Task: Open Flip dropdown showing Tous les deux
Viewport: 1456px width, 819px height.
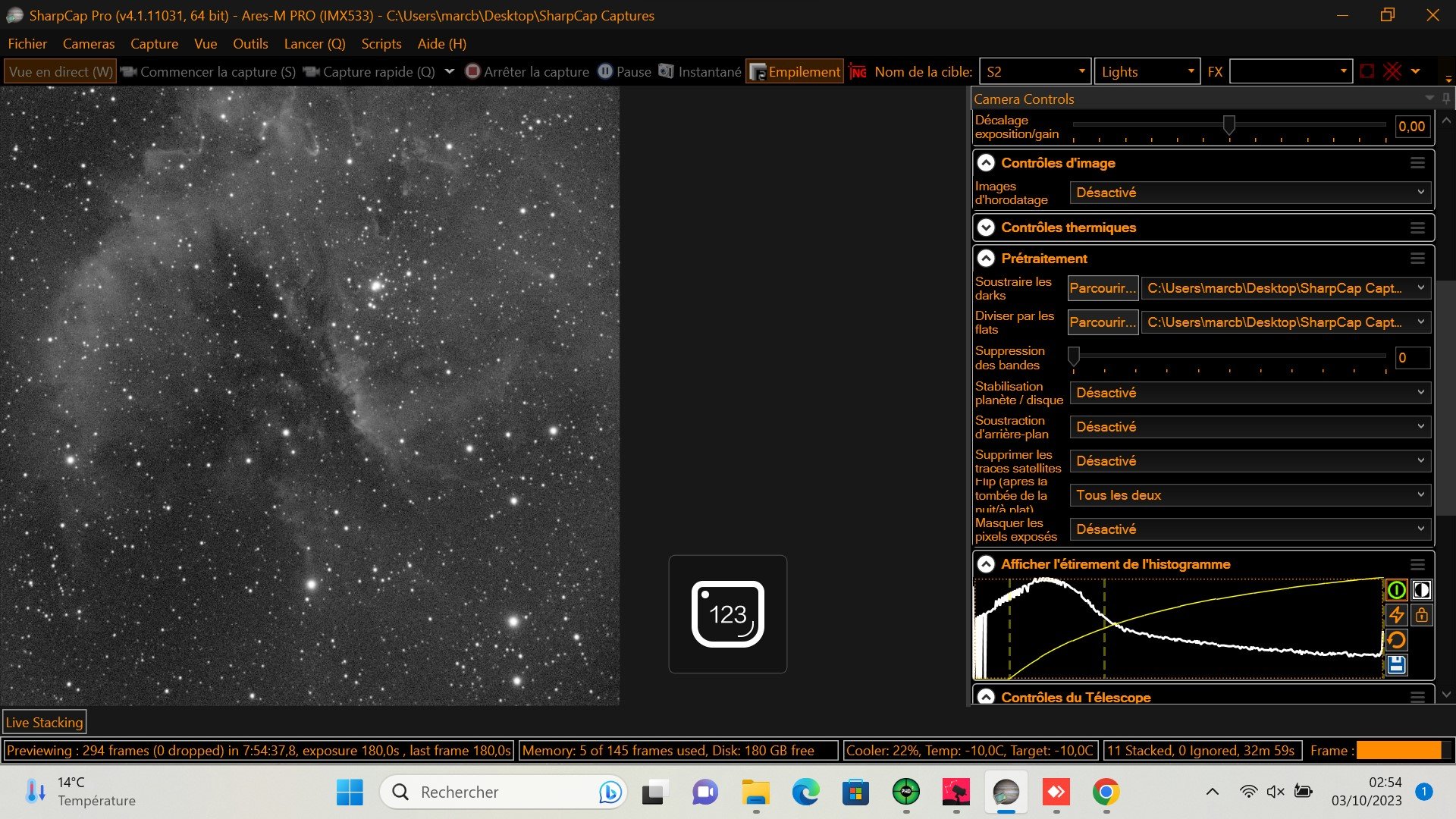Action: [x=1250, y=495]
